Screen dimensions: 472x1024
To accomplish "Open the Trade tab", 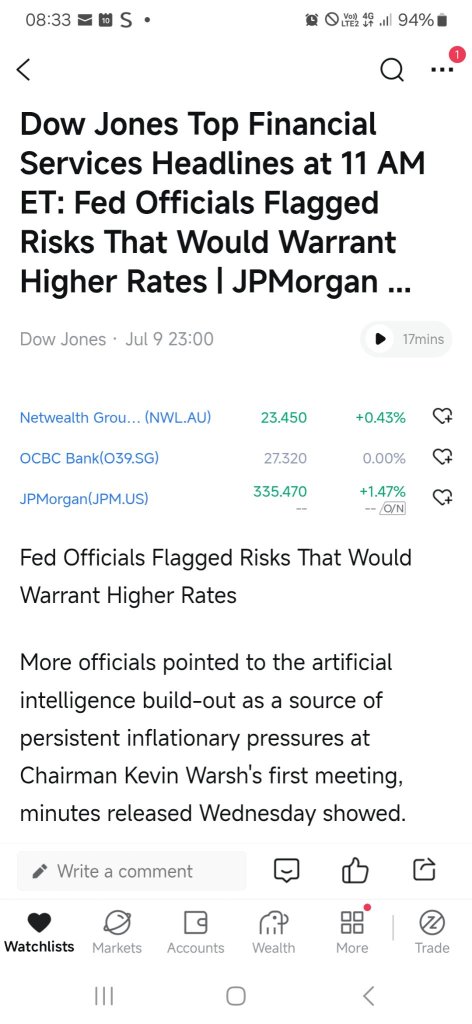I will [432, 933].
